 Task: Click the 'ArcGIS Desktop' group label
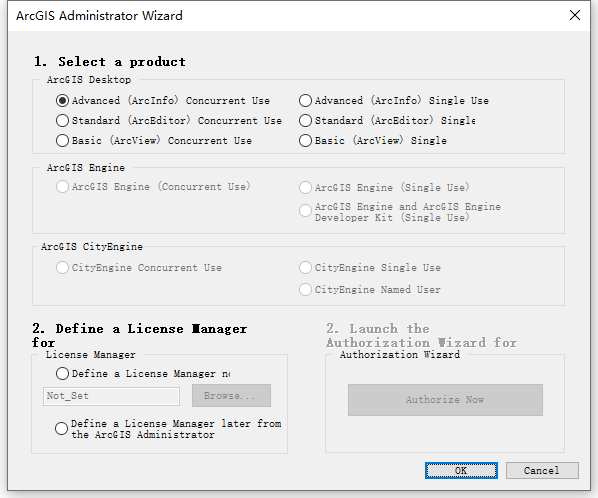(x=89, y=80)
